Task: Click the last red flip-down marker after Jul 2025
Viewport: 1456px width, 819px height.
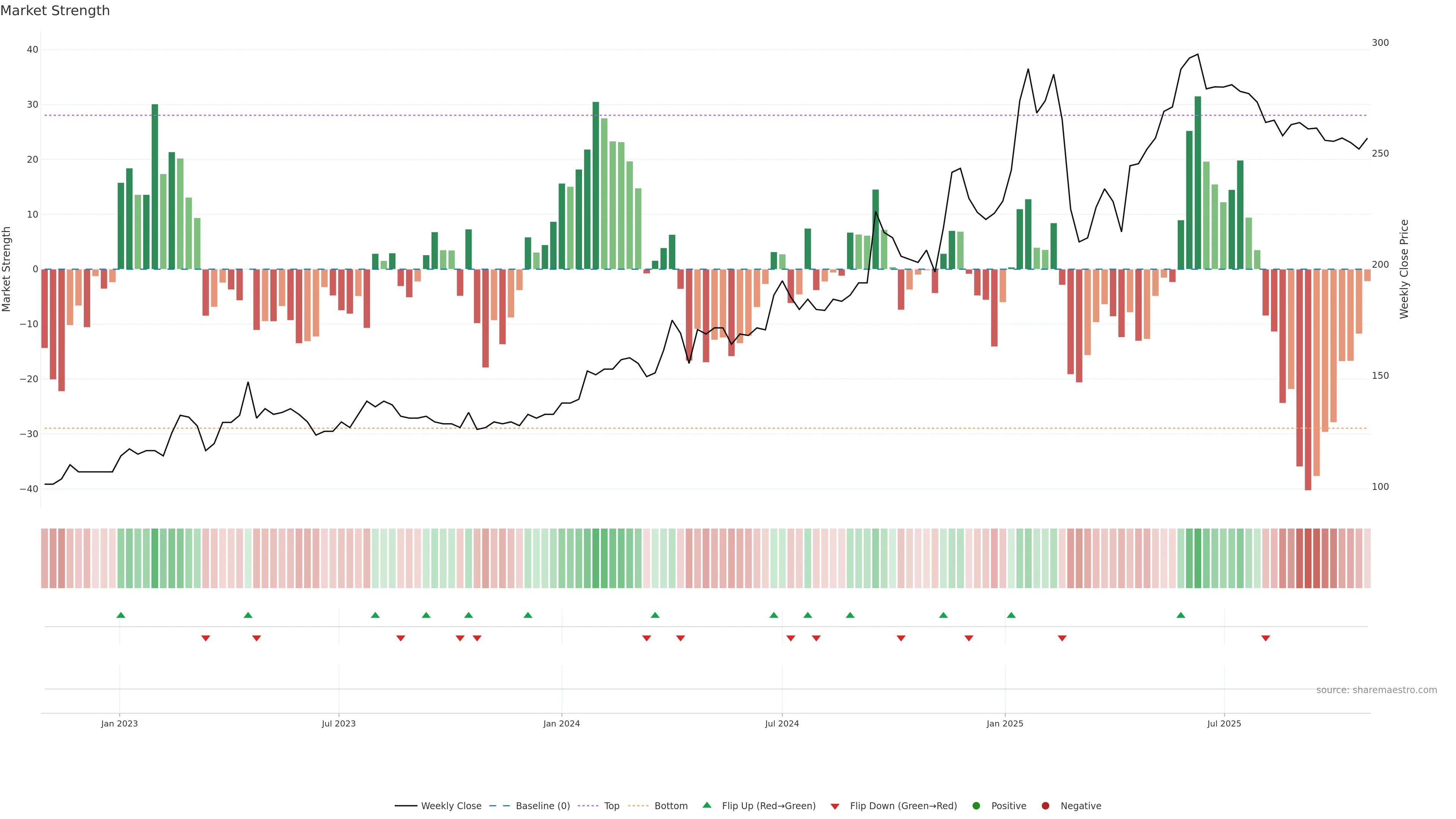Action: click(1266, 638)
